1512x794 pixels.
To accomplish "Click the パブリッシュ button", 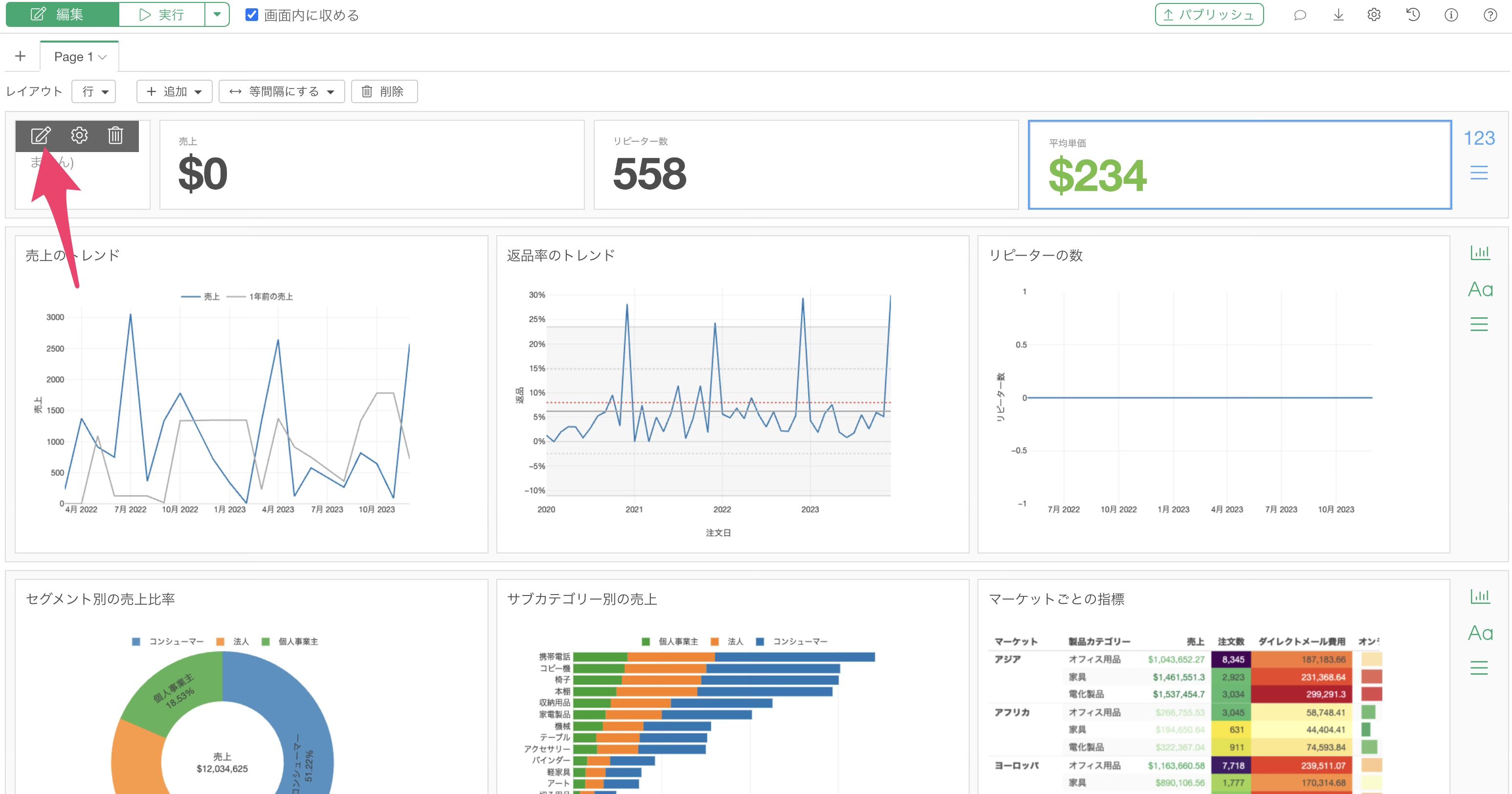I will [1209, 15].
